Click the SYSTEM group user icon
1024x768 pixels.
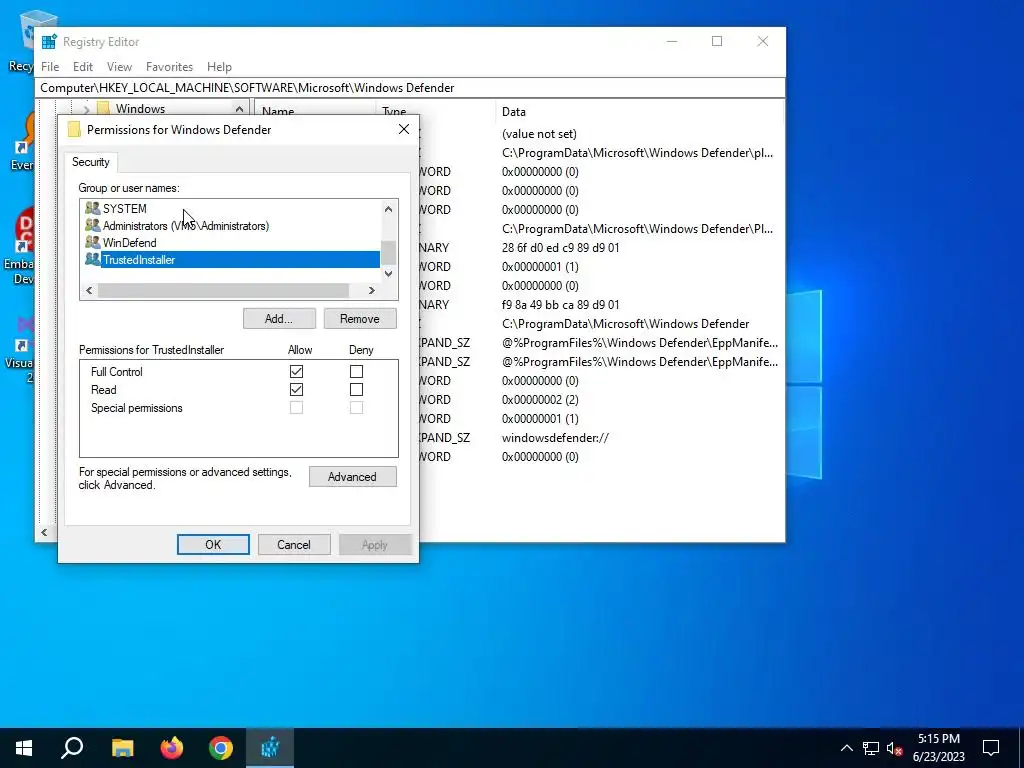(93, 208)
